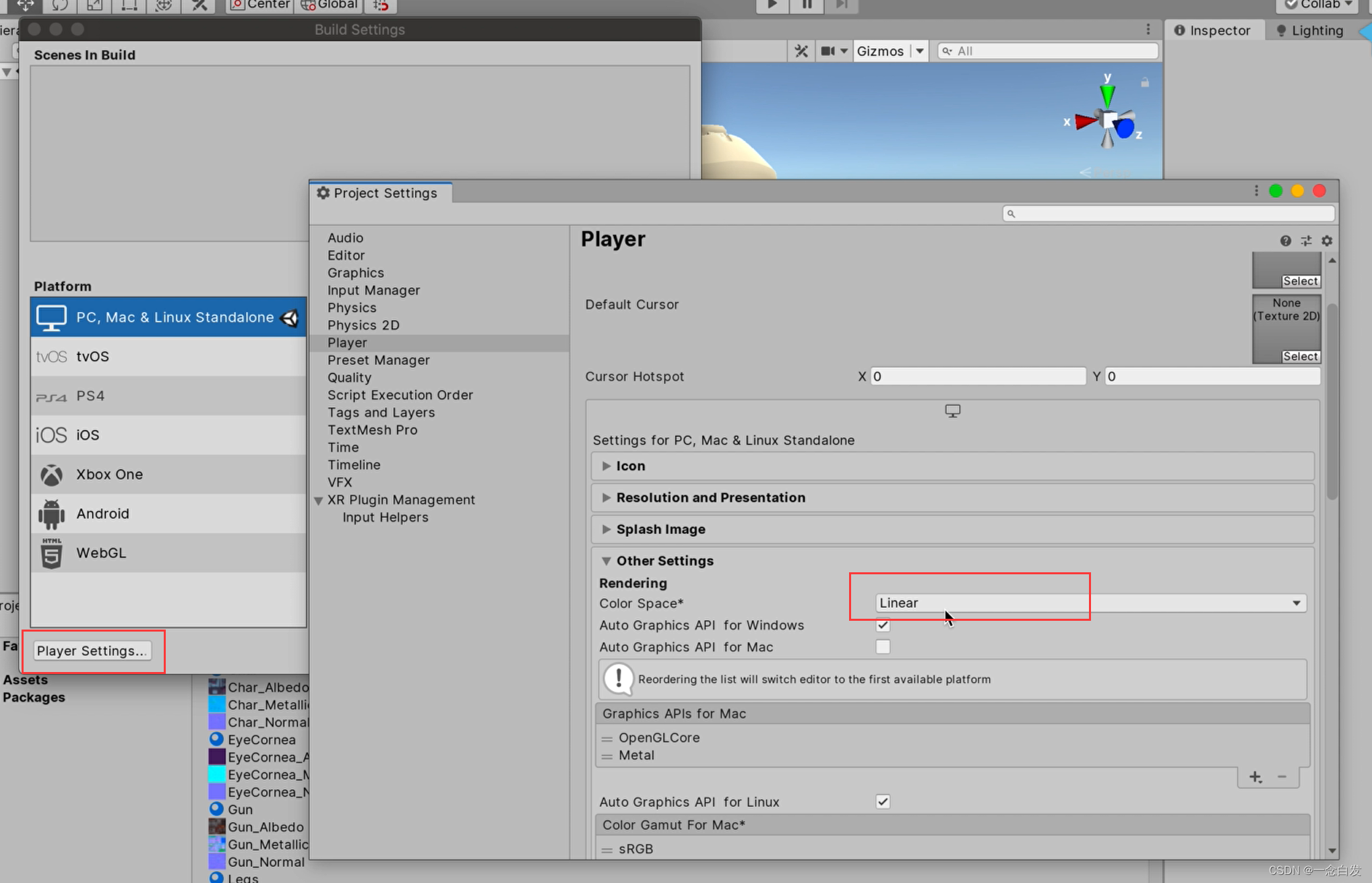Enable Auto Graphics API for Mac

point(883,647)
